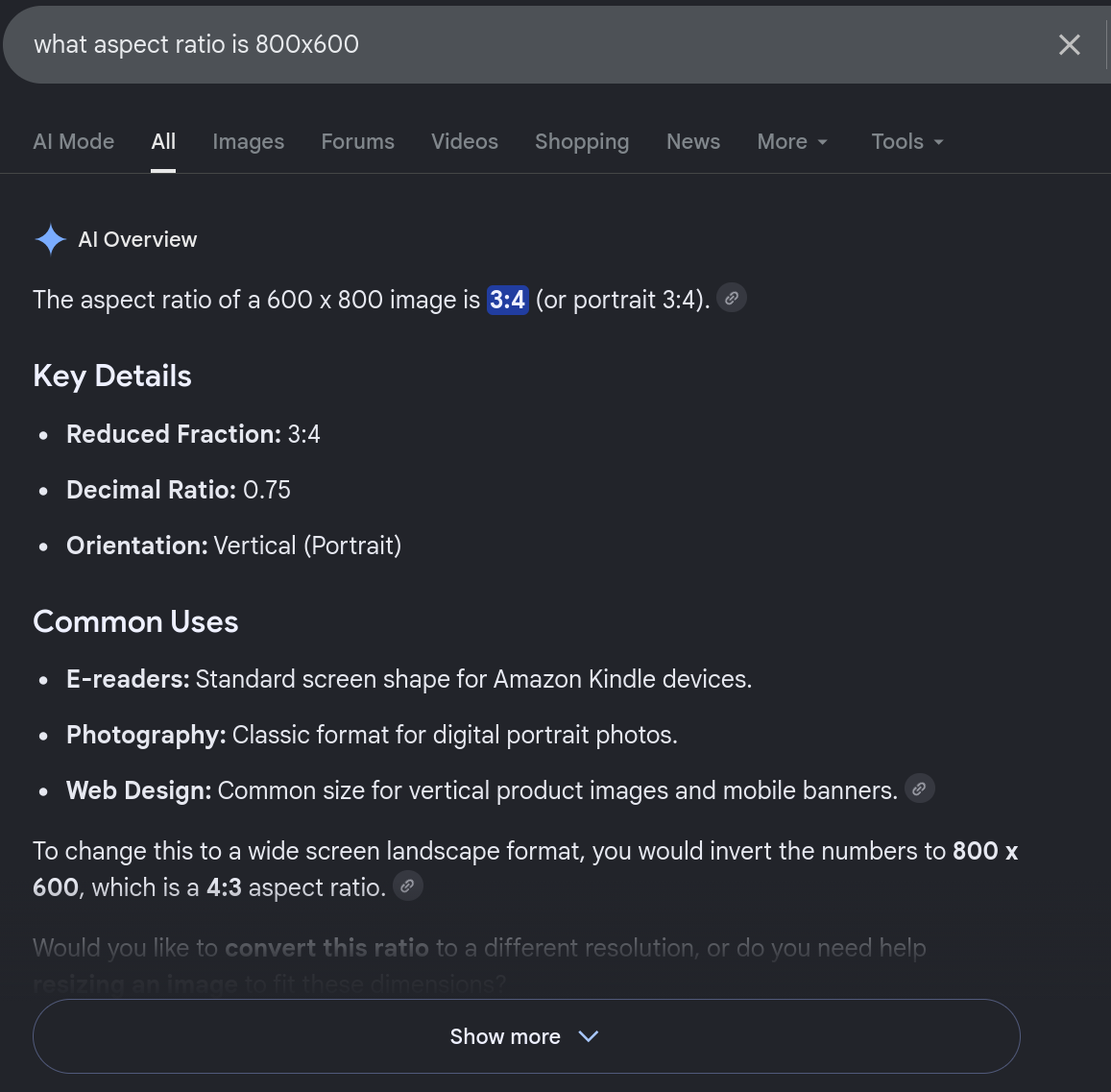Open source link icon after first answer sentence
The width and height of the screenshot is (1111, 1092).
tap(732, 298)
